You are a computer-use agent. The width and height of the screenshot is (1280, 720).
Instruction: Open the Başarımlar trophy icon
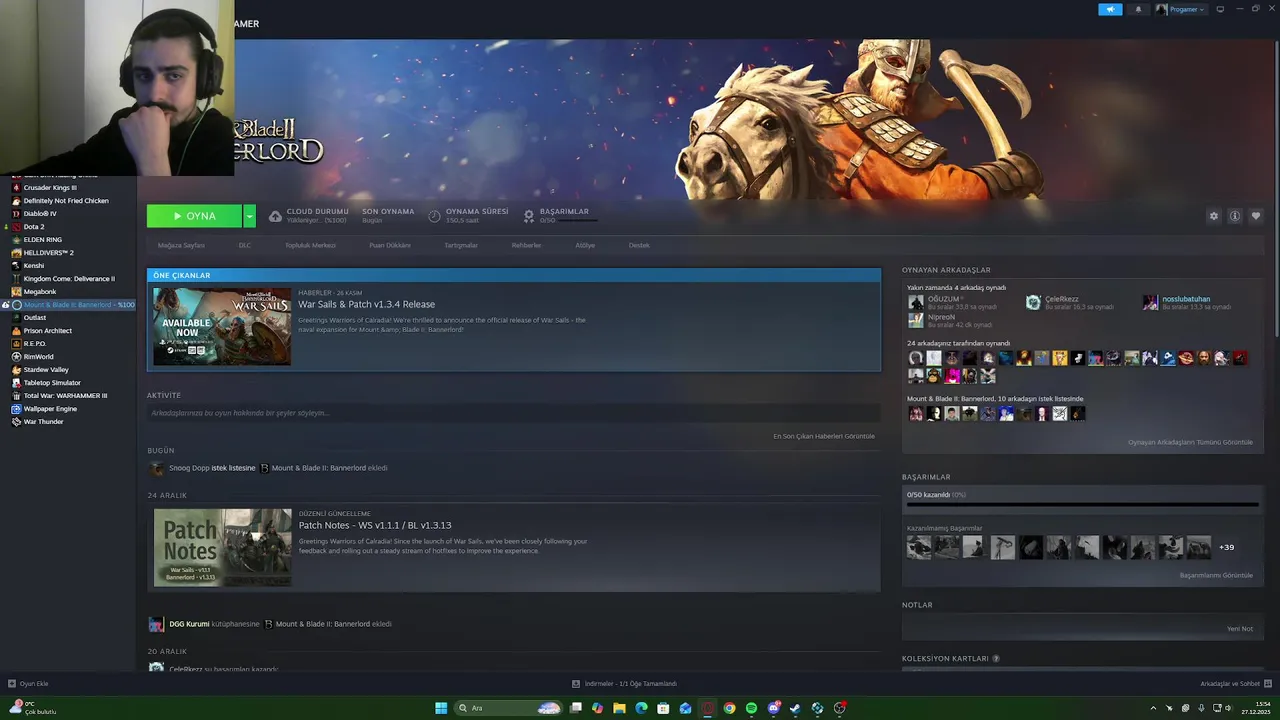coord(529,216)
